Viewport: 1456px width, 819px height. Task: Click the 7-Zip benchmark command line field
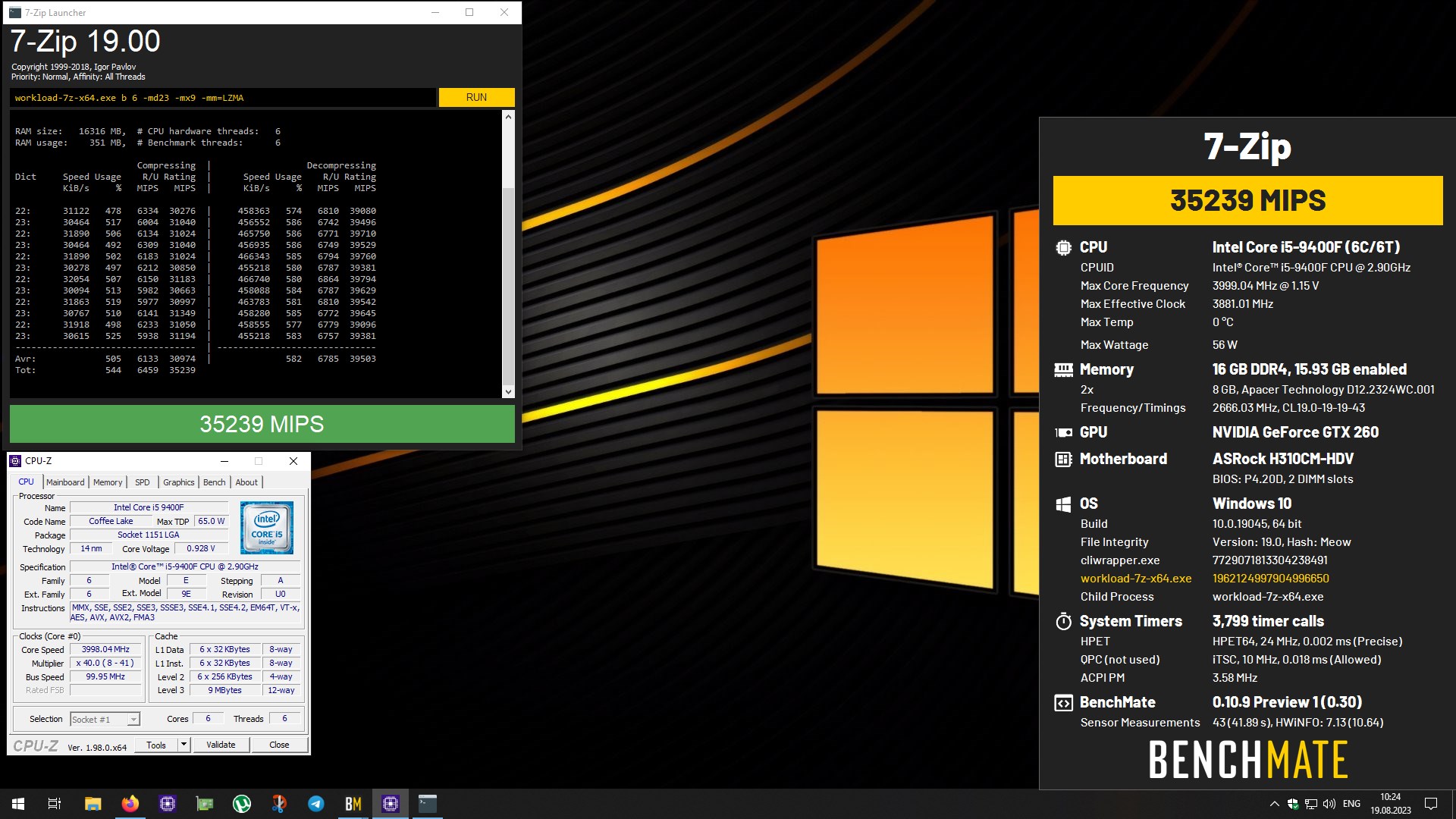pos(223,98)
